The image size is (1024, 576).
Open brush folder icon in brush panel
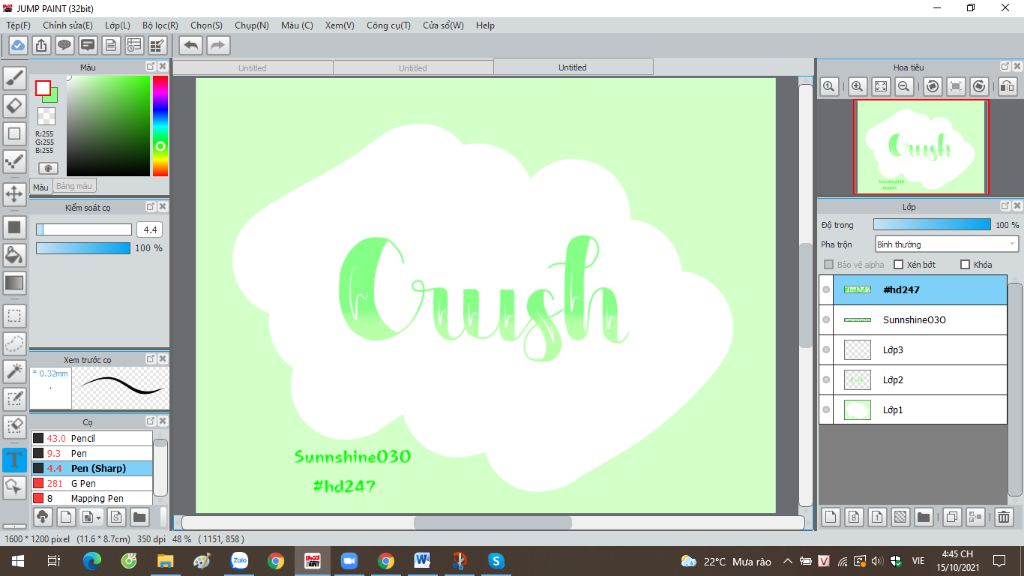(x=139, y=517)
